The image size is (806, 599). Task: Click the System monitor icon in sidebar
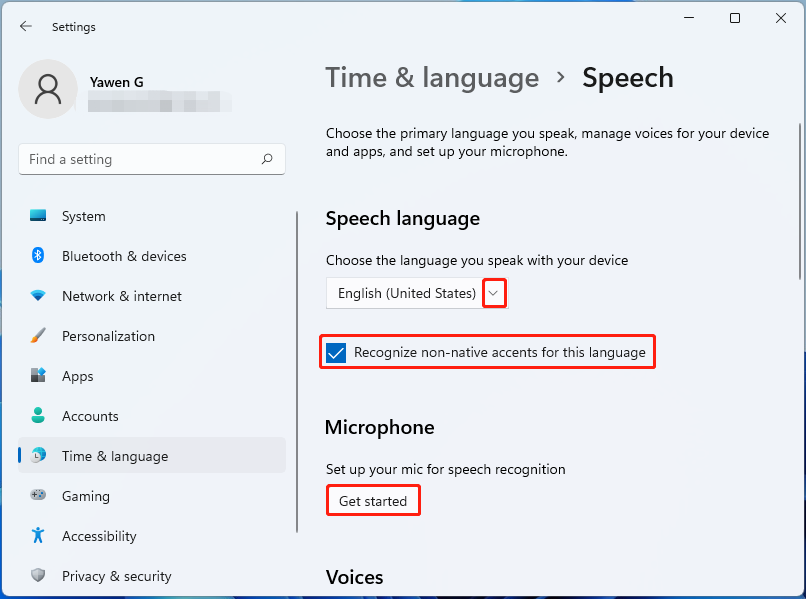point(38,216)
